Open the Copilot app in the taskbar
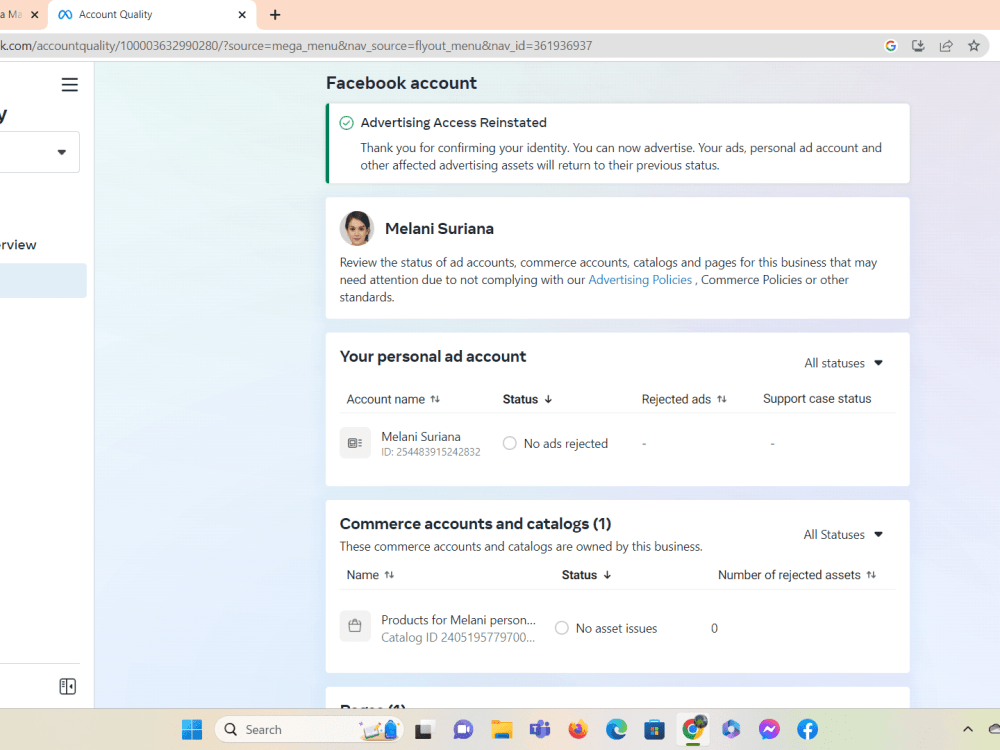 pos(731,729)
